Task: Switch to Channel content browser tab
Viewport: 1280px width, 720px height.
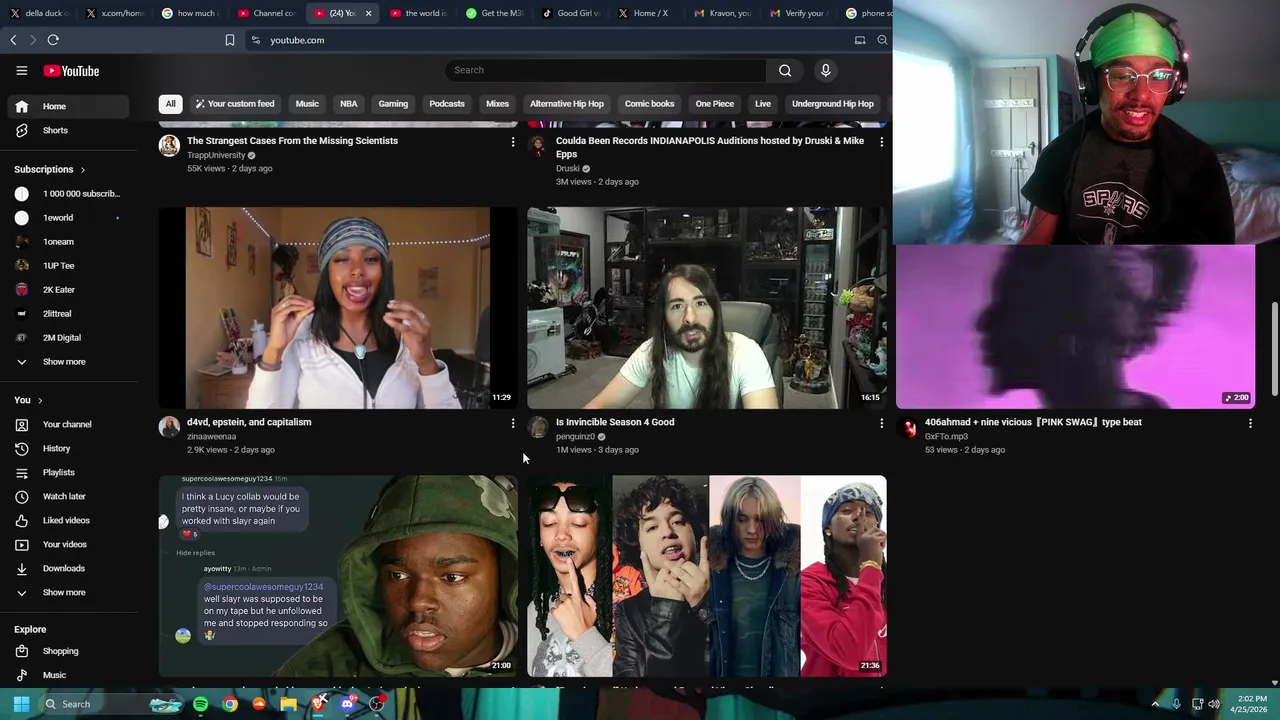Action: point(266,13)
